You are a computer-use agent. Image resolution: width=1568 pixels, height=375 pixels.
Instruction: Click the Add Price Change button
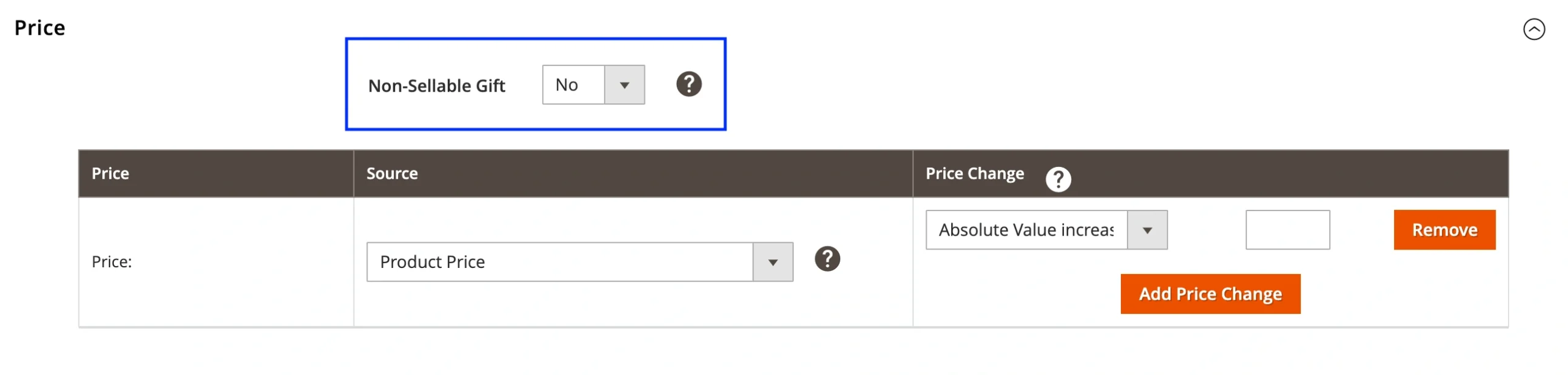pyautogui.click(x=1210, y=294)
